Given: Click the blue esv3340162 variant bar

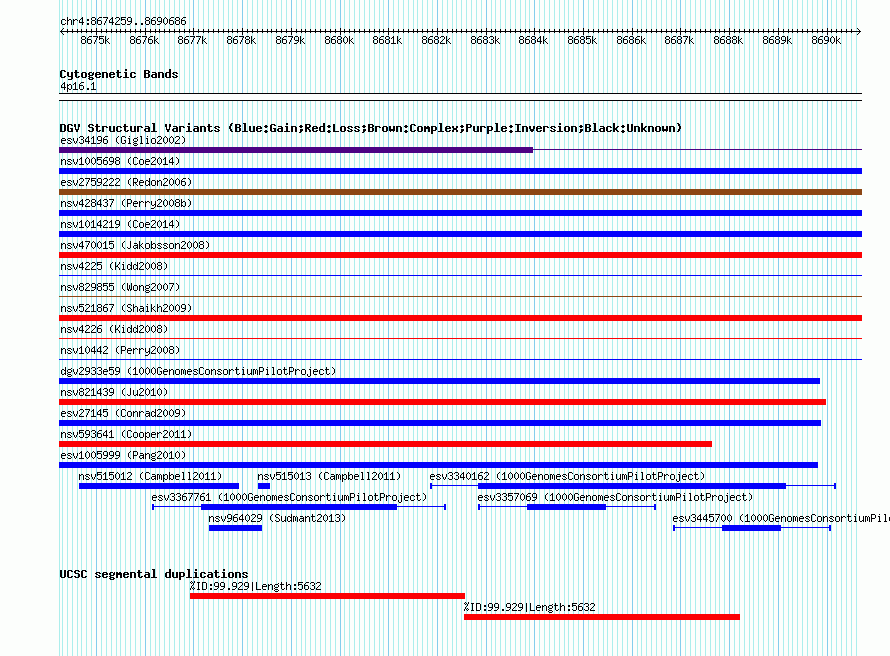Looking at the screenshot, I should 632,486.
